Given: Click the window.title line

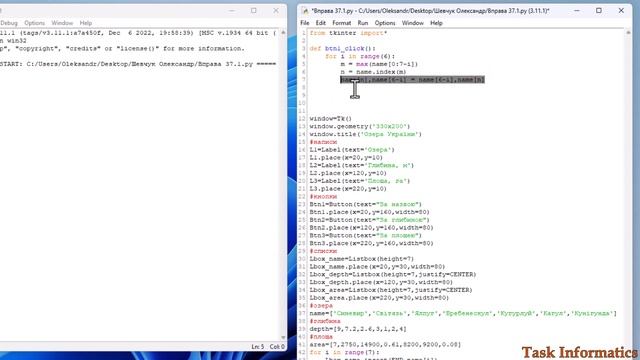Looking at the screenshot, I should (x=365, y=134).
